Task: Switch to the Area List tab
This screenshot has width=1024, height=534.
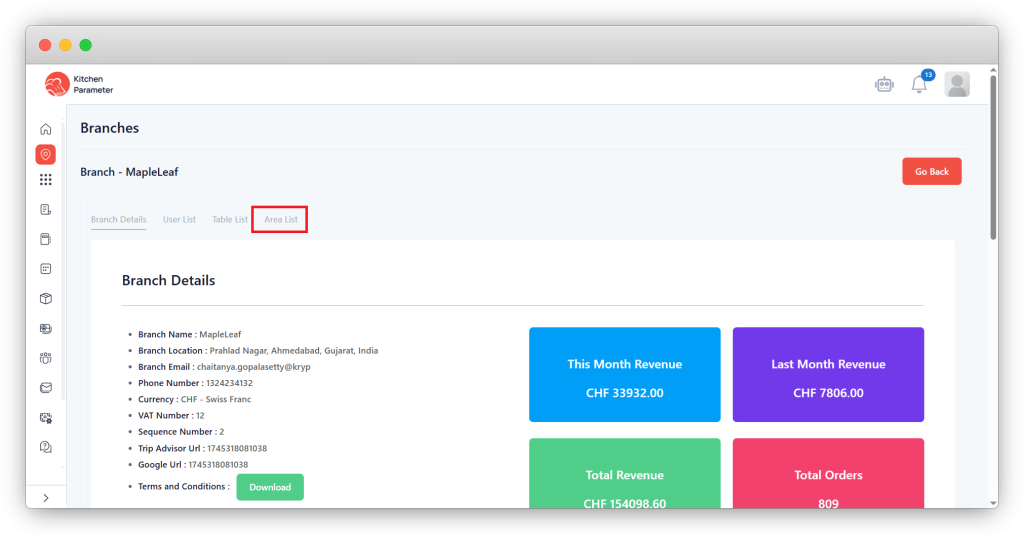Action: (x=280, y=219)
